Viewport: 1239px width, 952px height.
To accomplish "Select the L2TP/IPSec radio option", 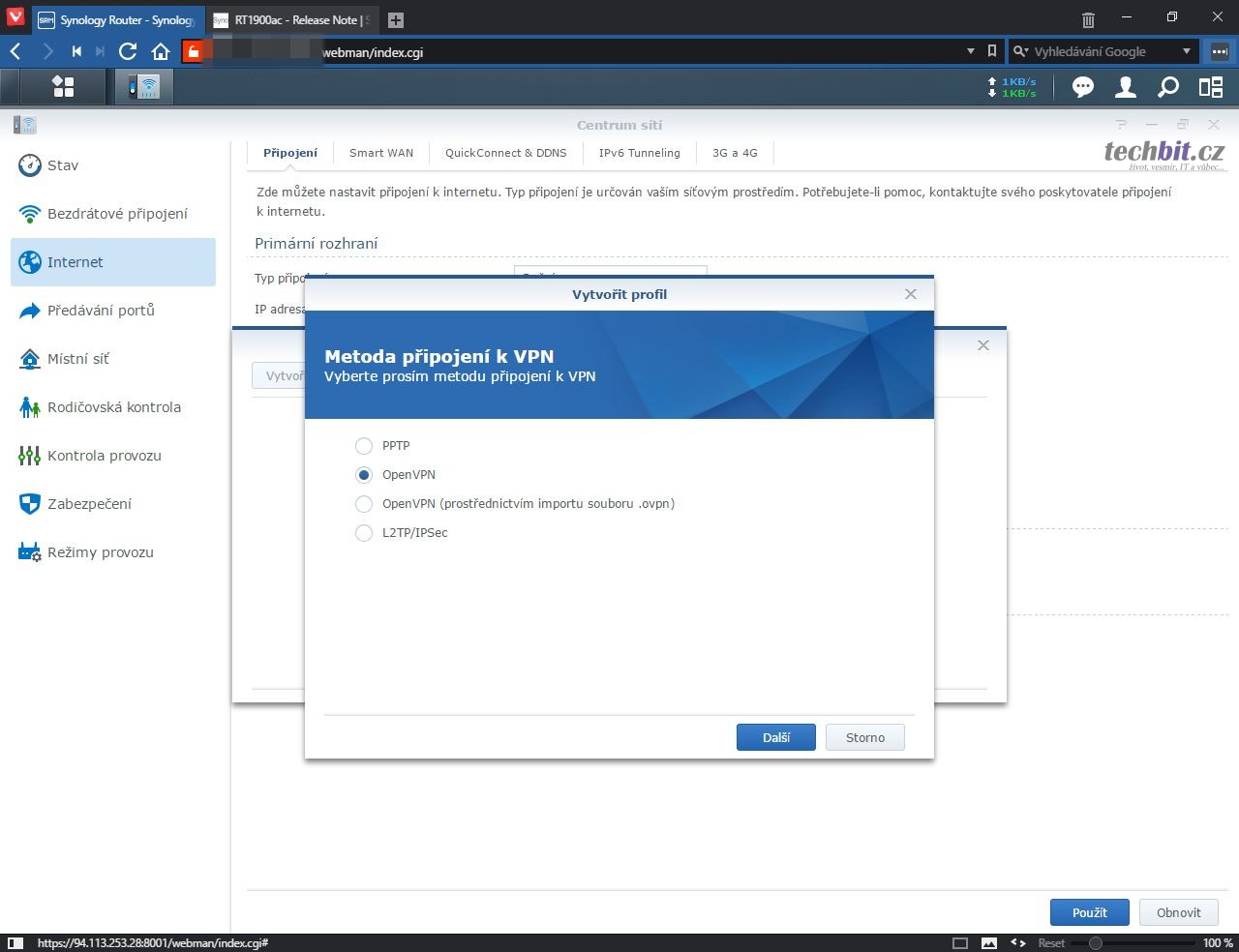I will coord(364,533).
